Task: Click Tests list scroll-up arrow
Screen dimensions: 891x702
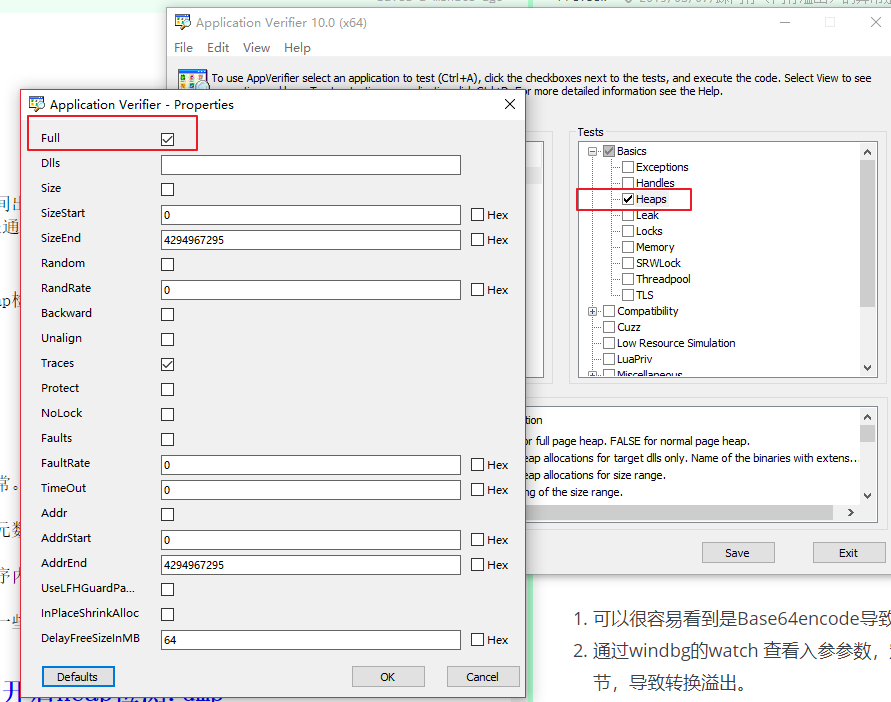Action: (x=867, y=152)
